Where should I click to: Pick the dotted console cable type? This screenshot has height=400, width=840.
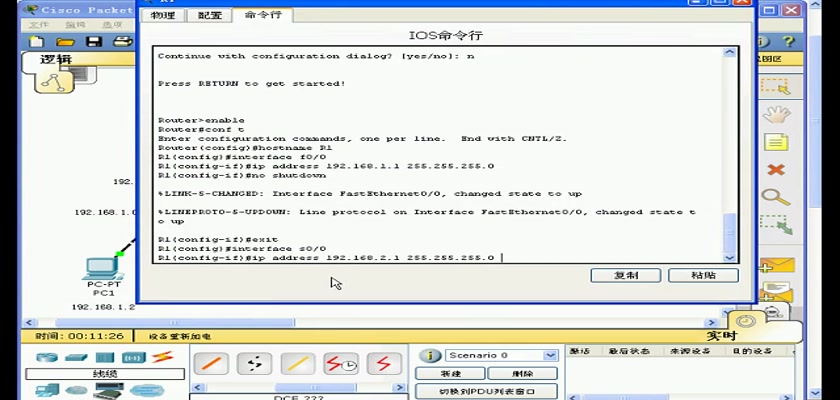tap(254, 364)
